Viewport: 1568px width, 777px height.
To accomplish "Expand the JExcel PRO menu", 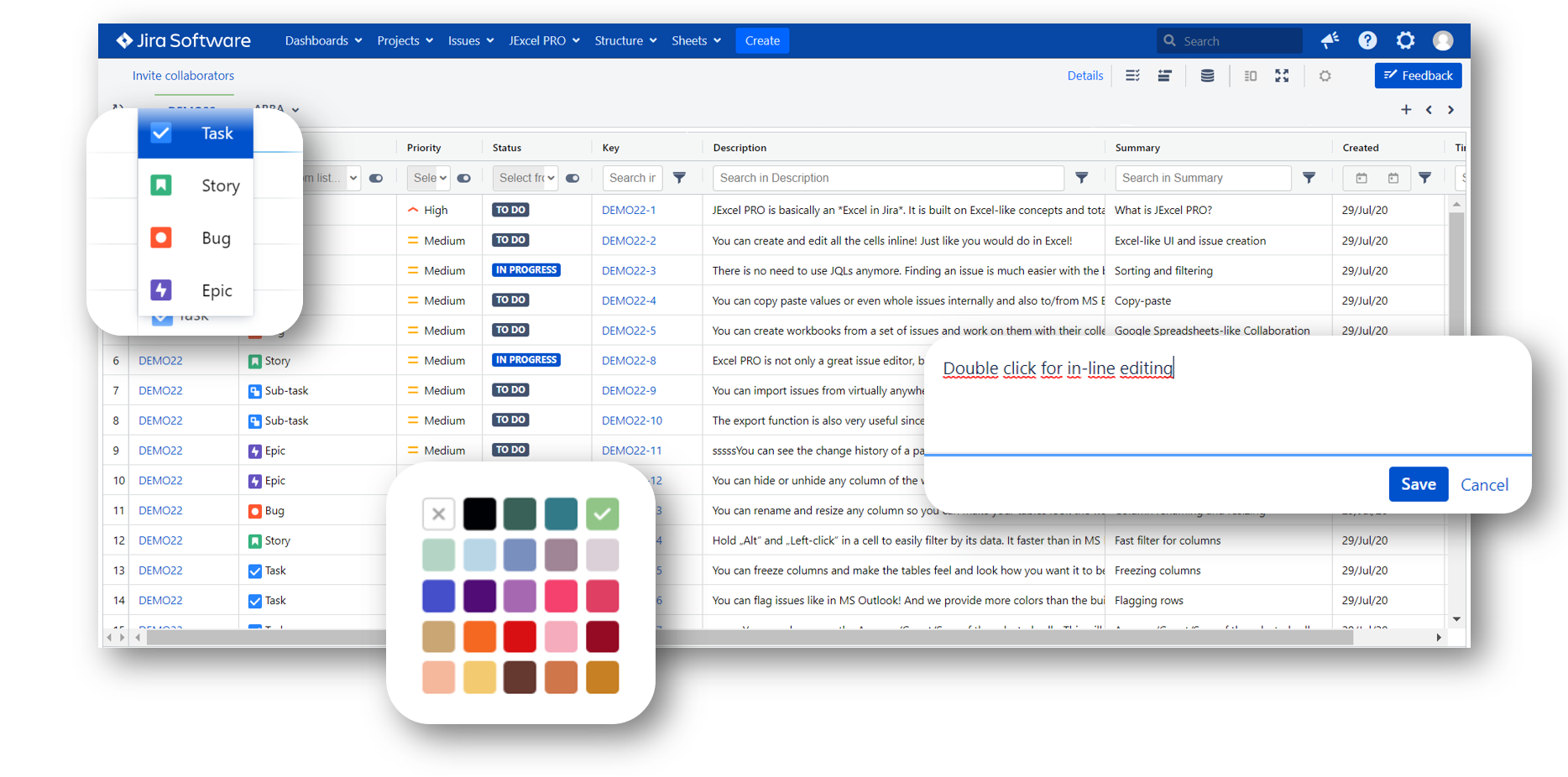I will click(544, 40).
